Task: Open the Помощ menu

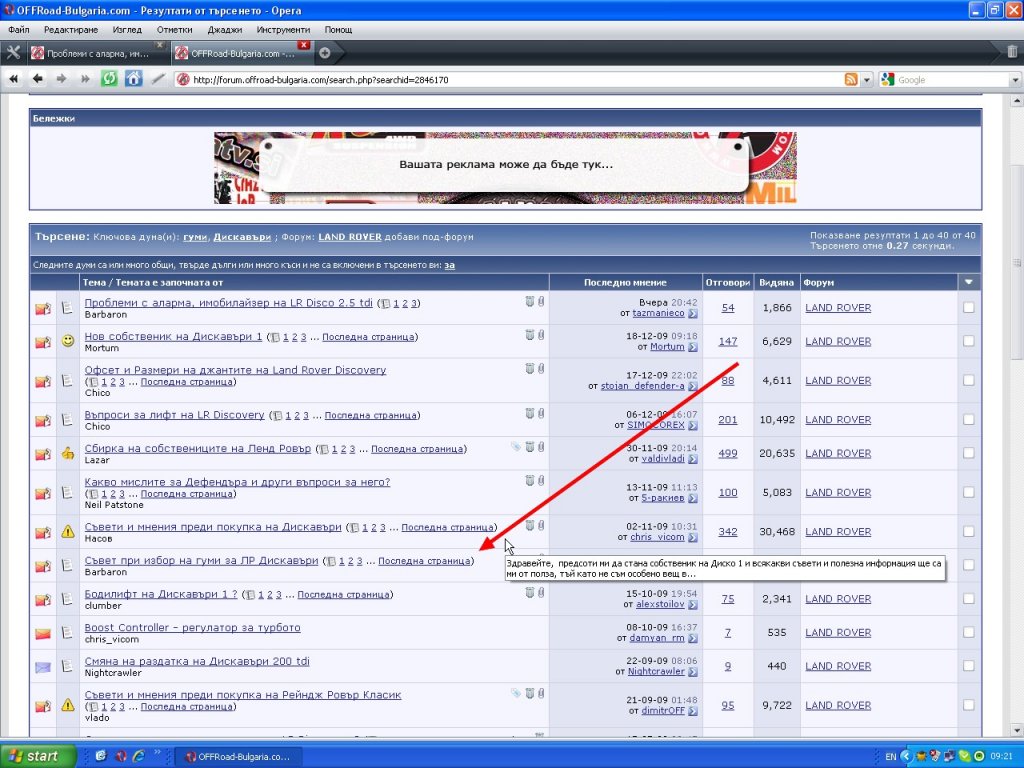Action: click(338, 29)
